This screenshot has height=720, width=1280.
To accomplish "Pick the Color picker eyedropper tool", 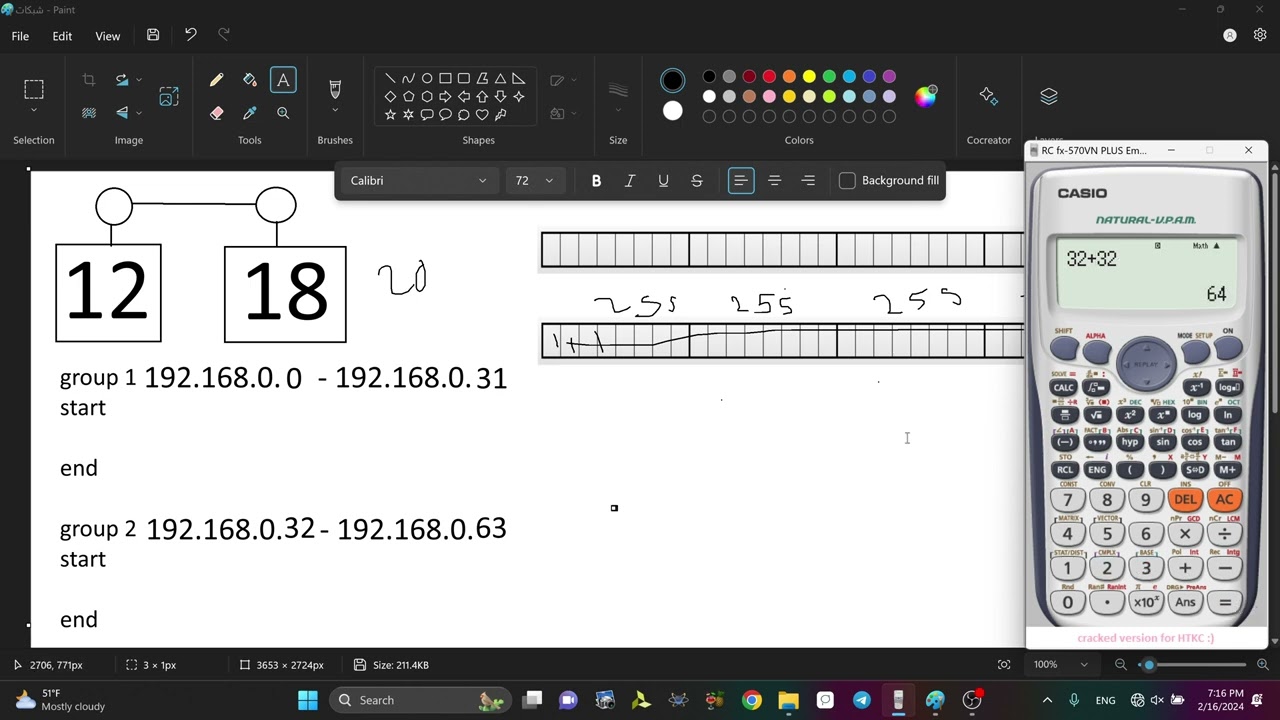I will 250,113.
